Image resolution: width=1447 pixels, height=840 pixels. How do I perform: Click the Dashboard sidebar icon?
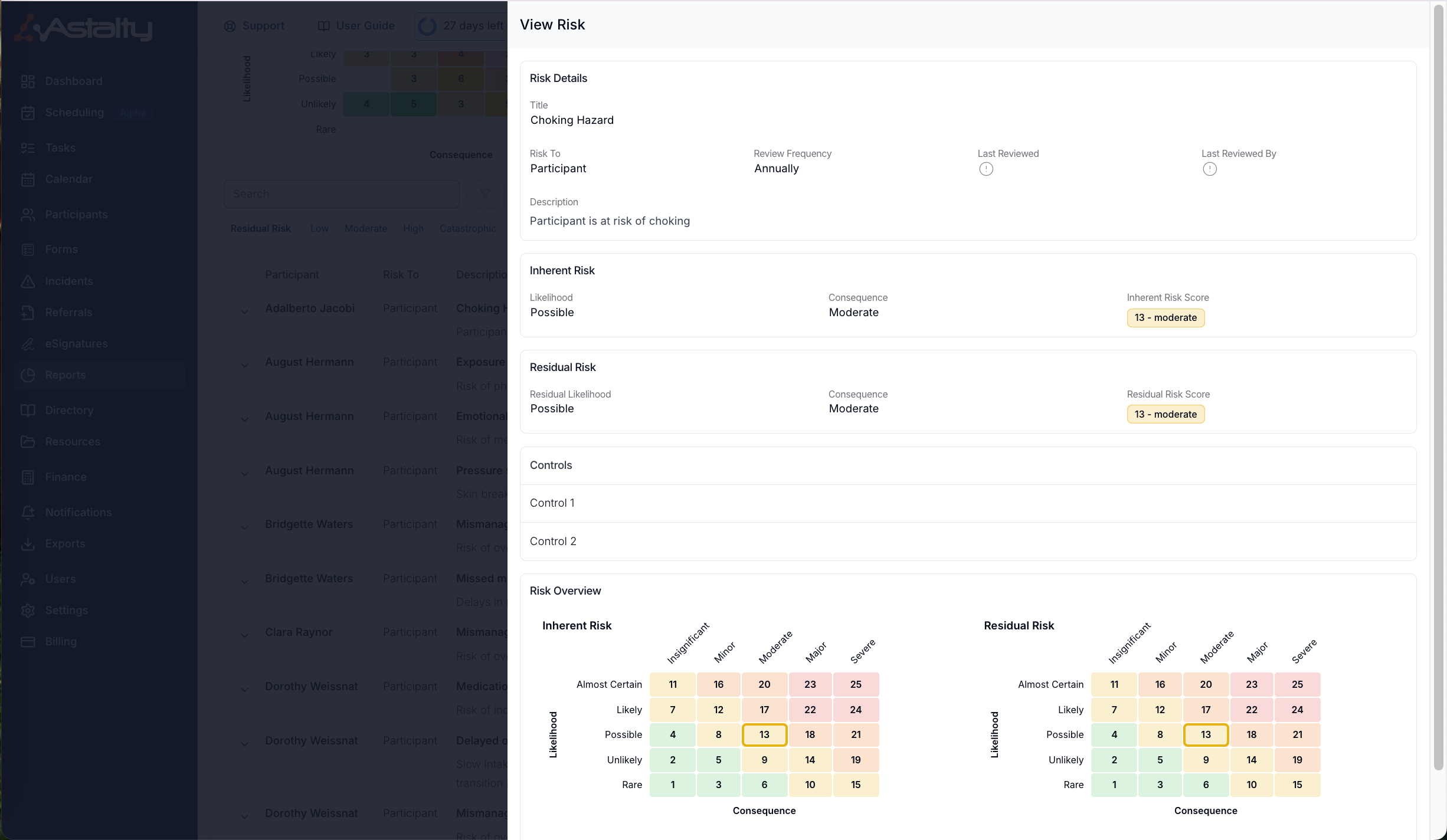click(x=28, y=81)
